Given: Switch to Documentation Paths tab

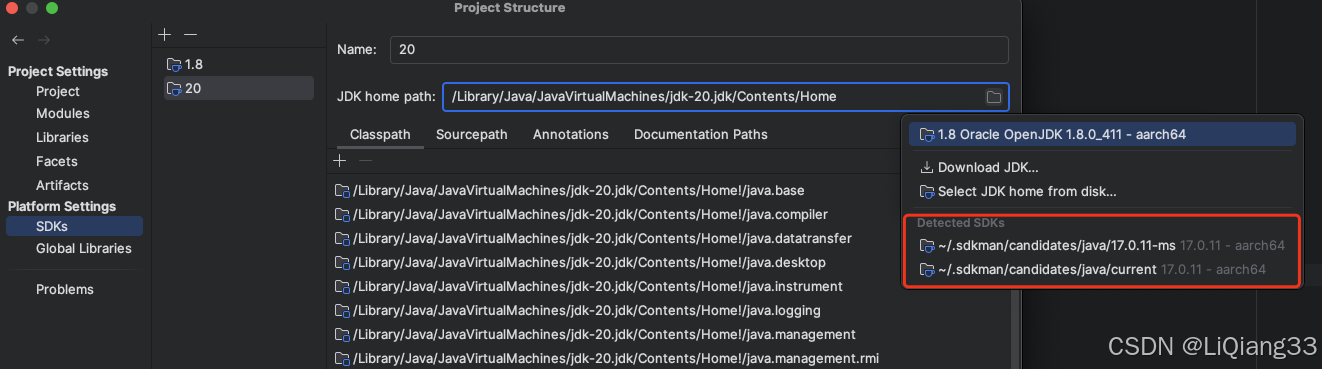Looking at the screenshot, I should click(701, 134).
